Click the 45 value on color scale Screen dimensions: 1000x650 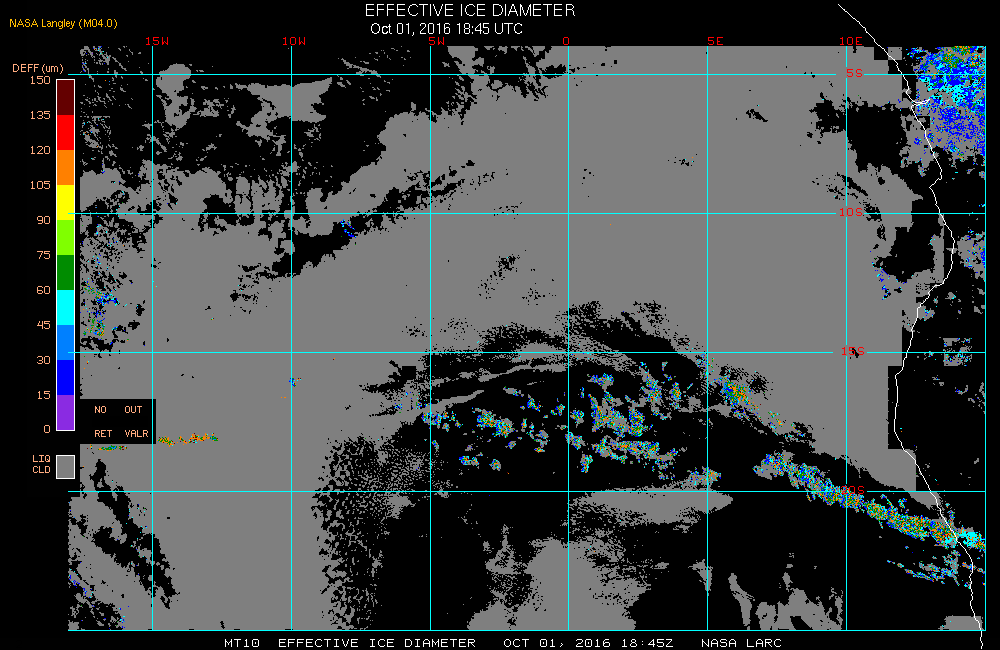(x=43, y=325)
